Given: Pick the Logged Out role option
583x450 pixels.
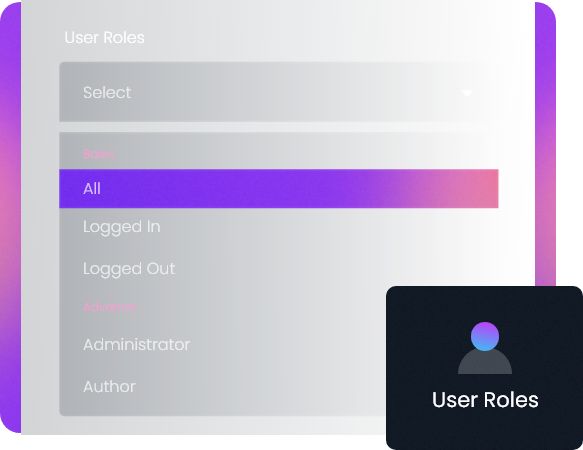Looking at the screenshot, I should point(129,269).
